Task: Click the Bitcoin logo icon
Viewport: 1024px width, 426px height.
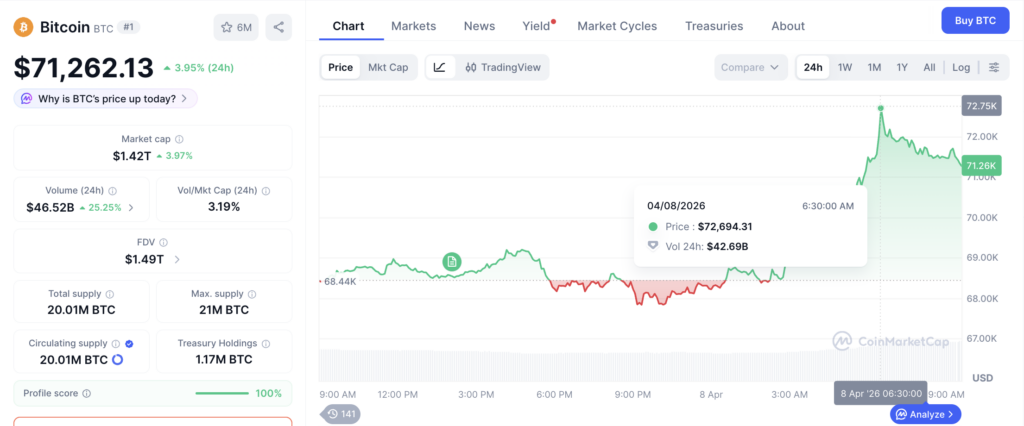Action: pos(24,27)
